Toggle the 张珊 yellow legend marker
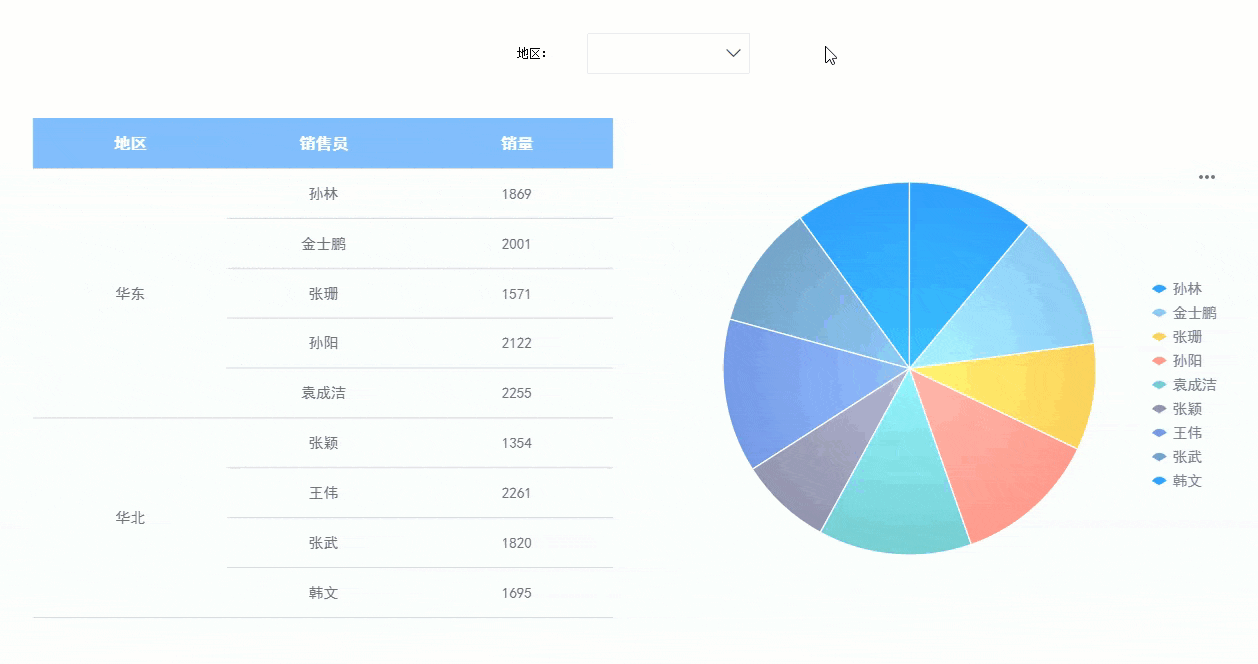The height and width of the screenshot is (664, 1258). (x=1159, y=337)
